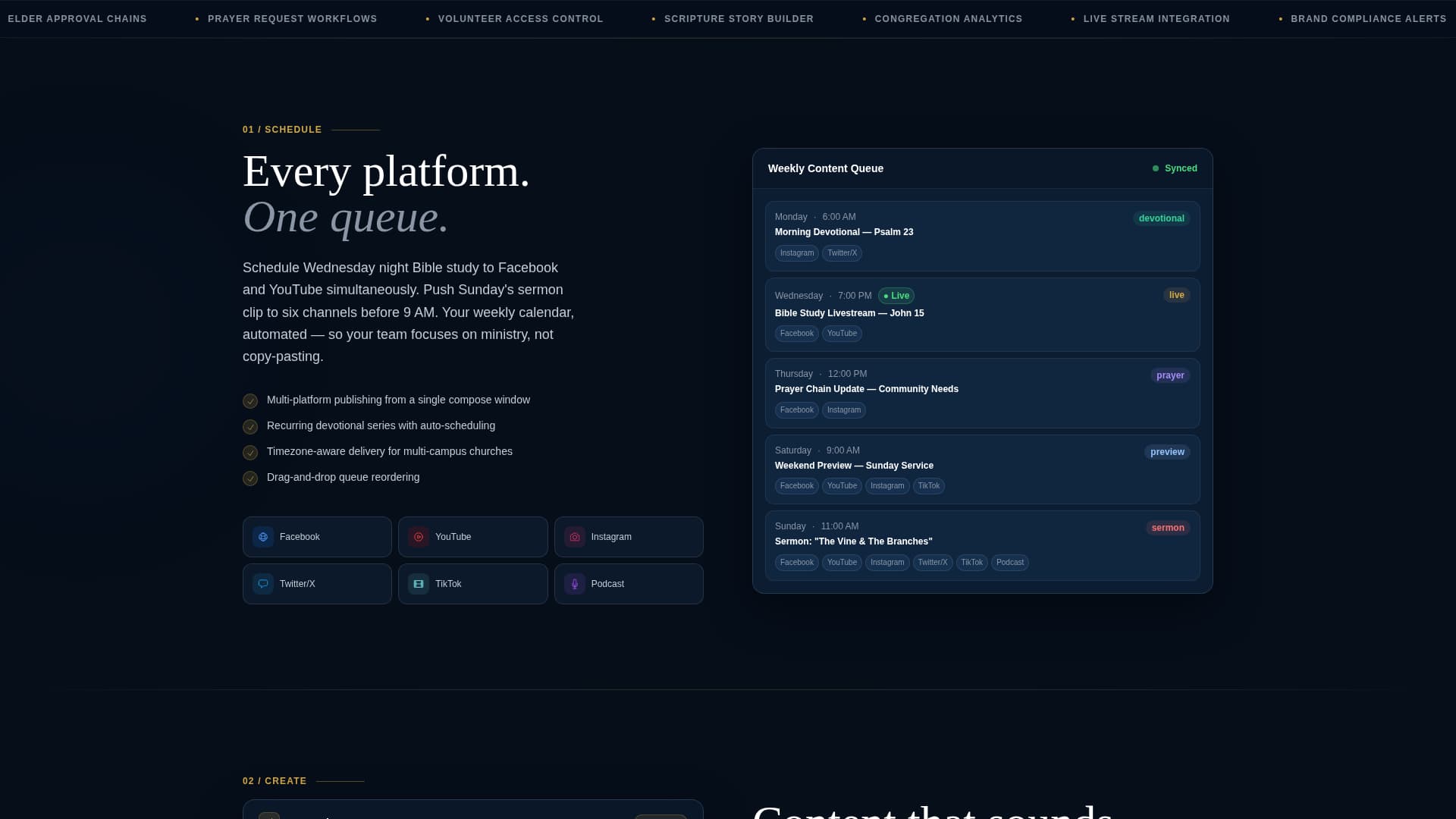
Task: Click YouTube chip under Bible Study Livestream
Action: (x=842, y=334)
